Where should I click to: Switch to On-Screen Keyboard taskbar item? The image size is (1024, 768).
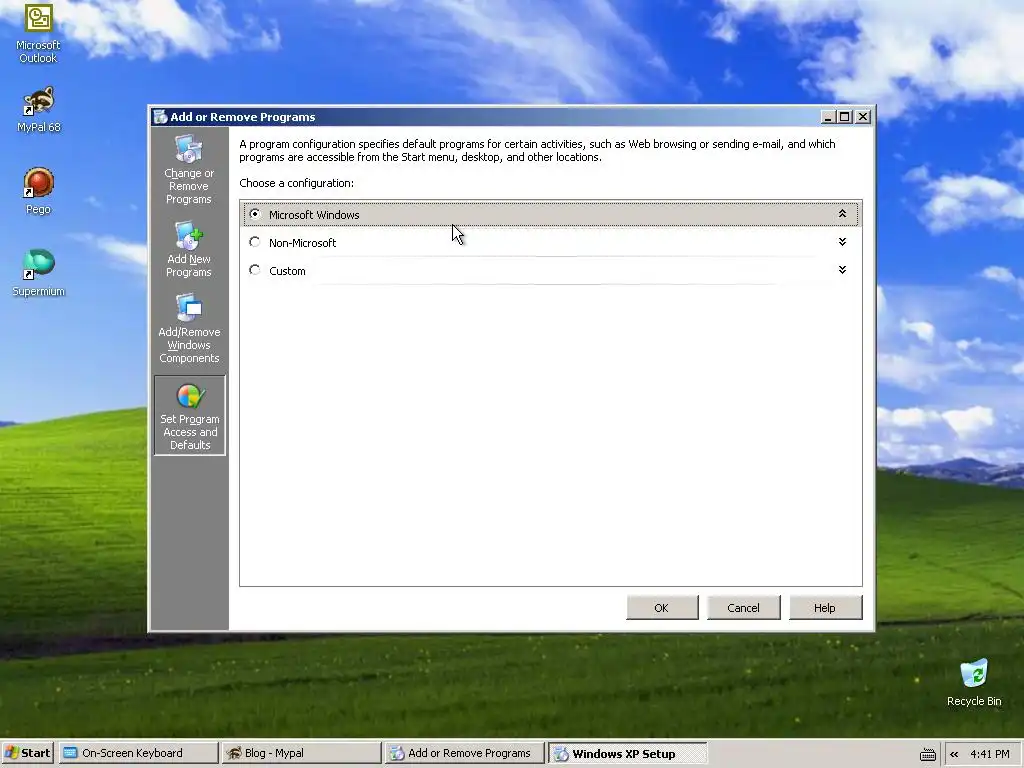[138, 754]
